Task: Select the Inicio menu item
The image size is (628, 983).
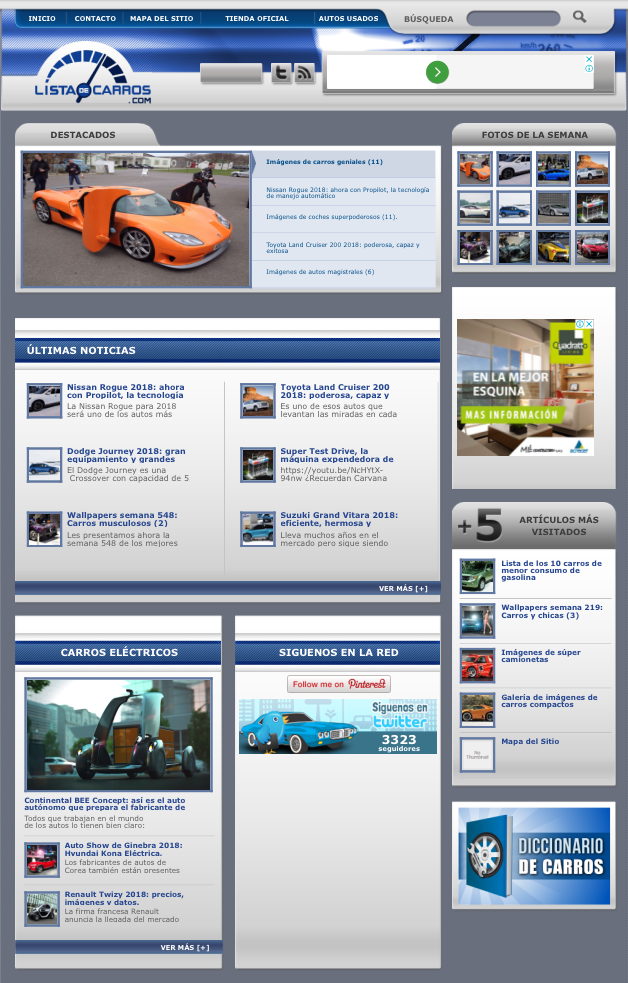Action: [x=42, y=19]
